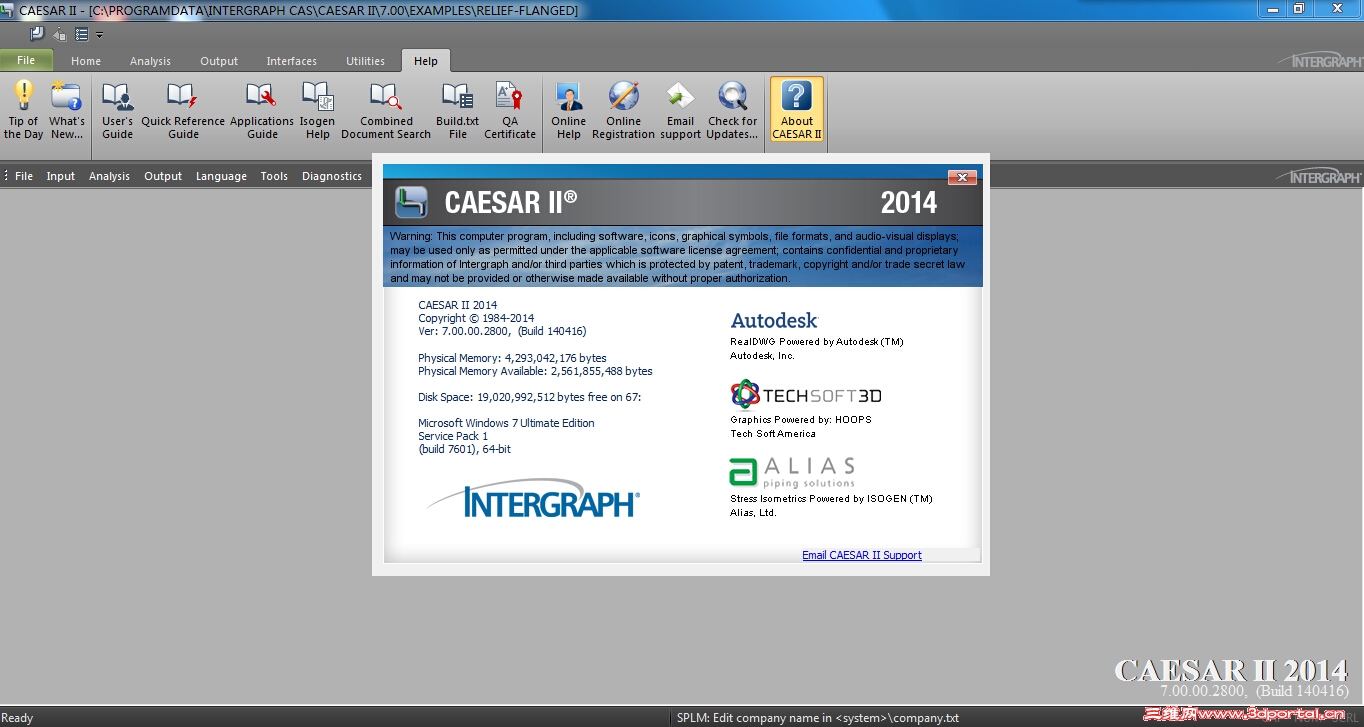
Task: Launch Combined Document Search
Action: [386, 109]
